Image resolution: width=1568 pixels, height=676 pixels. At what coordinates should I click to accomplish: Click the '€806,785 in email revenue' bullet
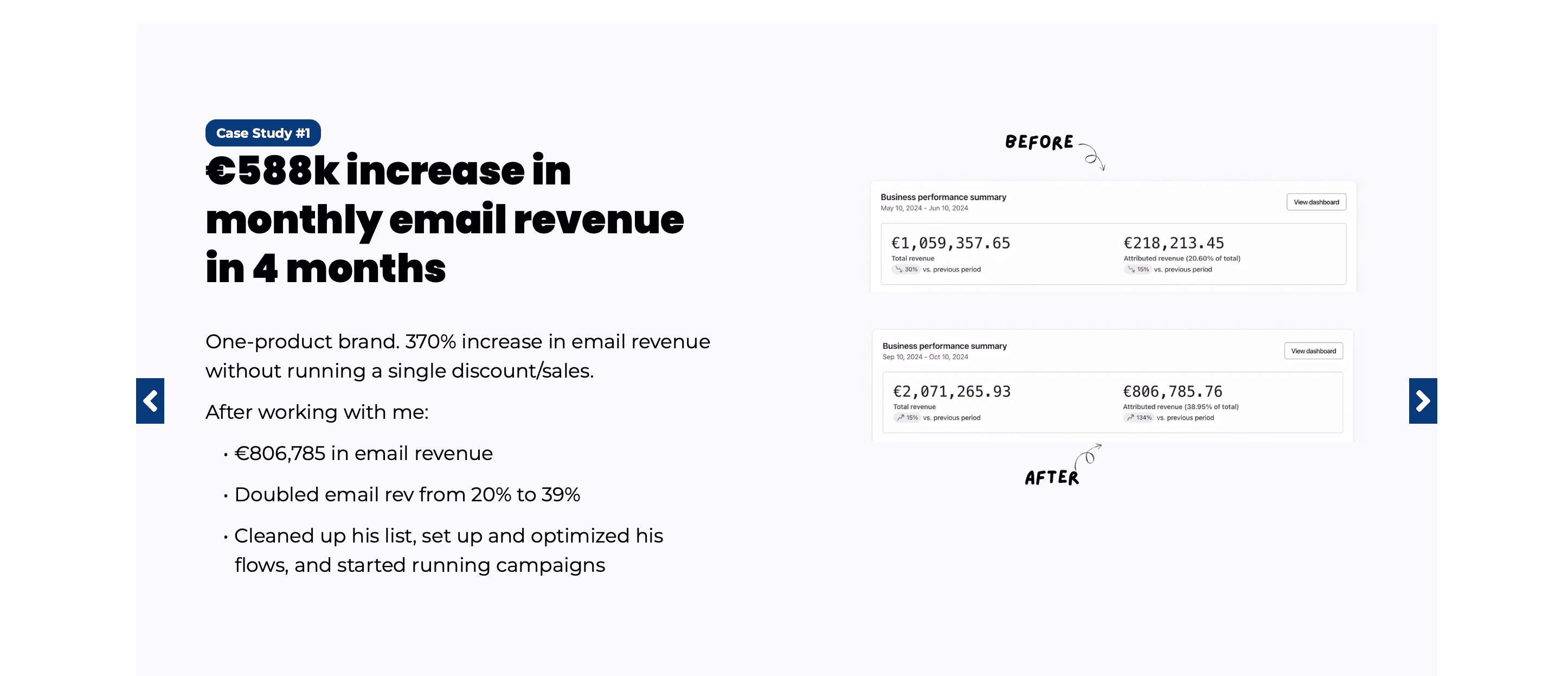(x=363, y=454)
